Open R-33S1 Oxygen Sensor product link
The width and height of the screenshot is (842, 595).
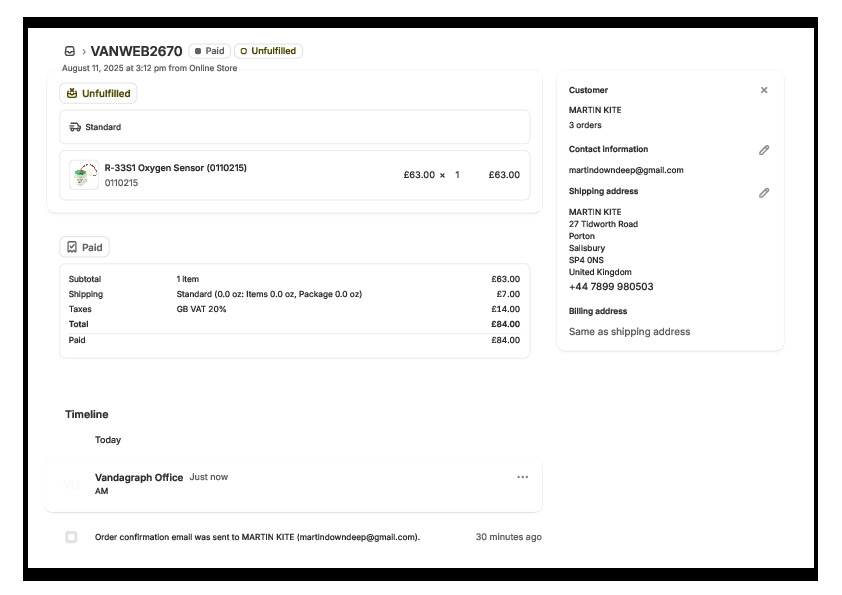click(175, 168)
